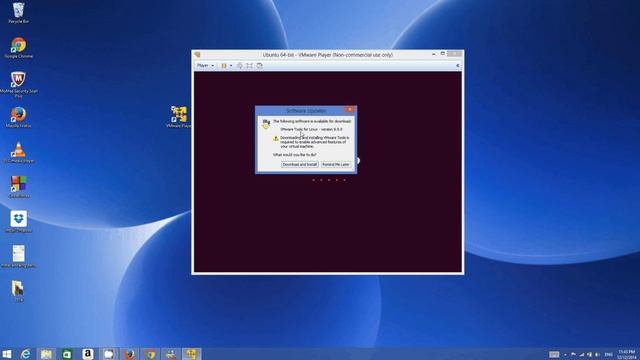
Task: Click Download and Install button
Action: [300, 164]
